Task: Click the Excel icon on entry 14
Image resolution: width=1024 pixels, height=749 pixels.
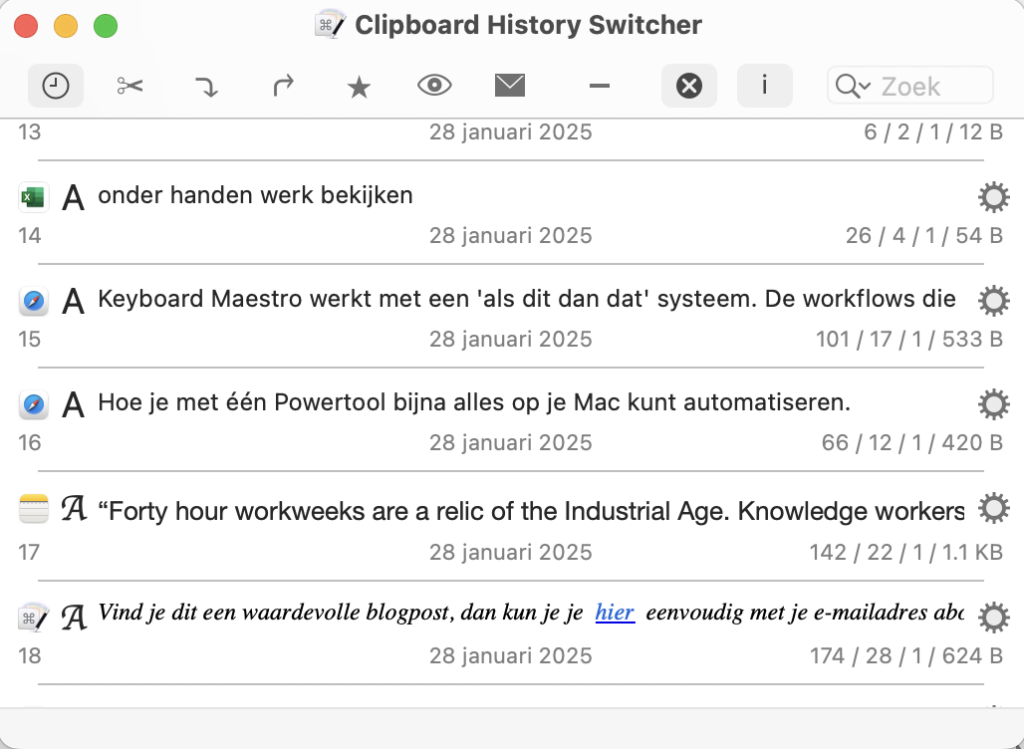Action: pyautogui.click(x=33, y=198)
